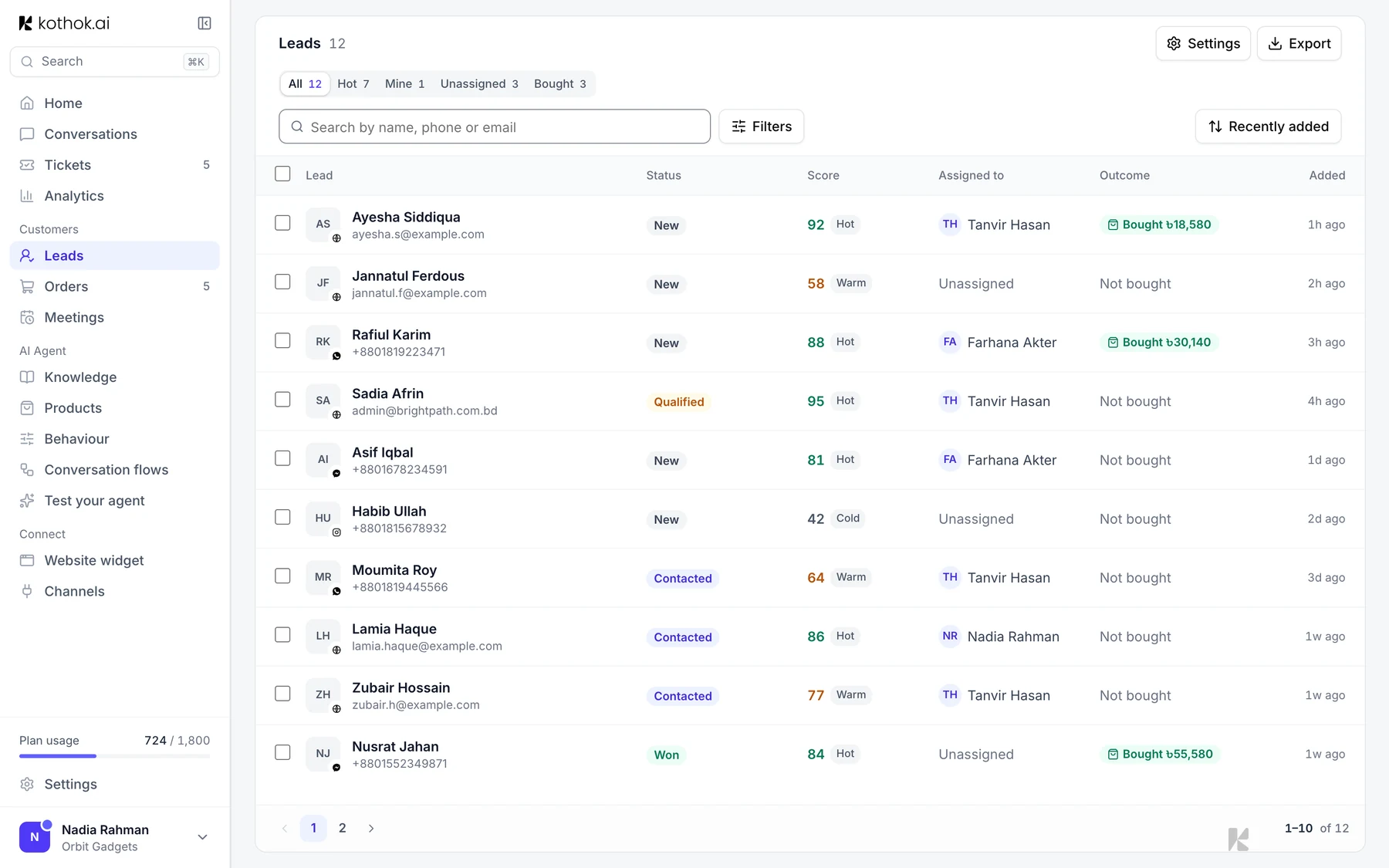Viewport: 1389px width, 868px height.
Task: Select the Rafiul Karim lead checkbox
Action: [x=282, y=340]
